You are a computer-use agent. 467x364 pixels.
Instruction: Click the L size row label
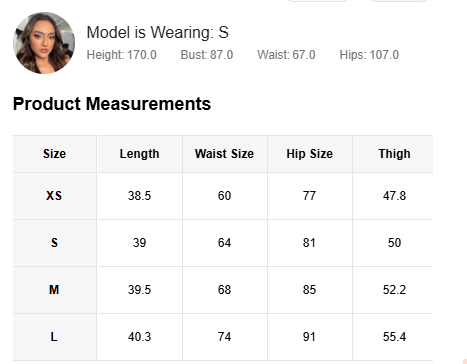[x=54, y=337]
